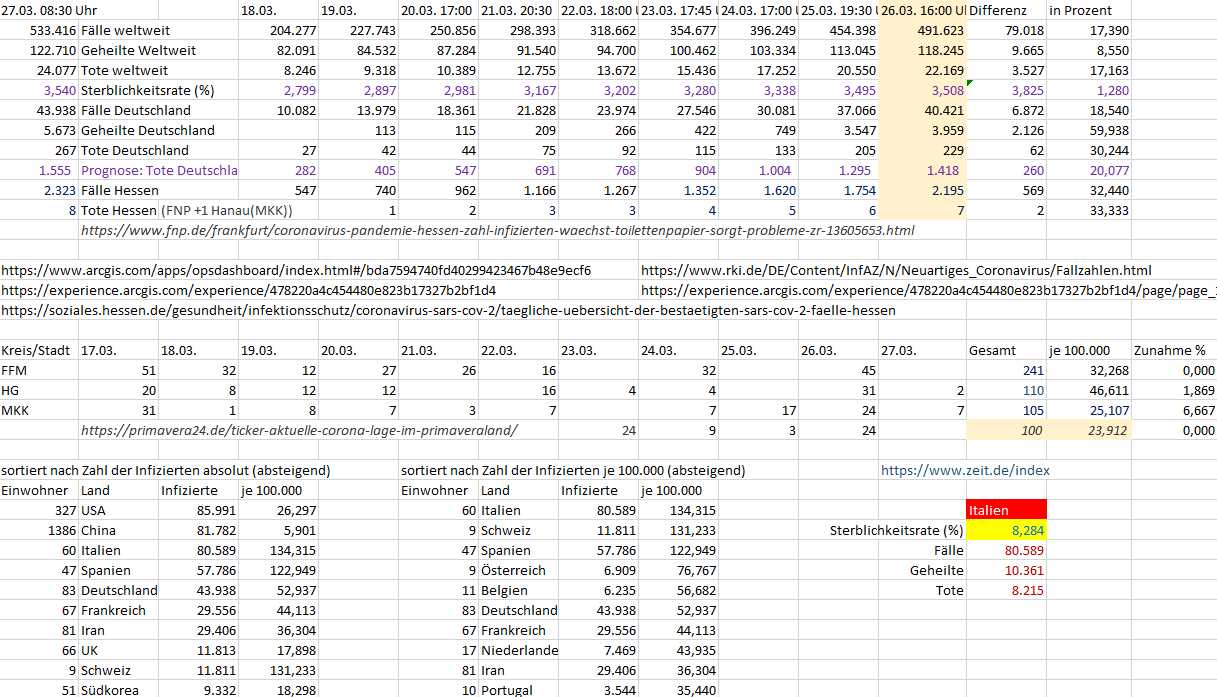Click the 'HG' row label
The image size is (1217, 697).
(11, 390)
